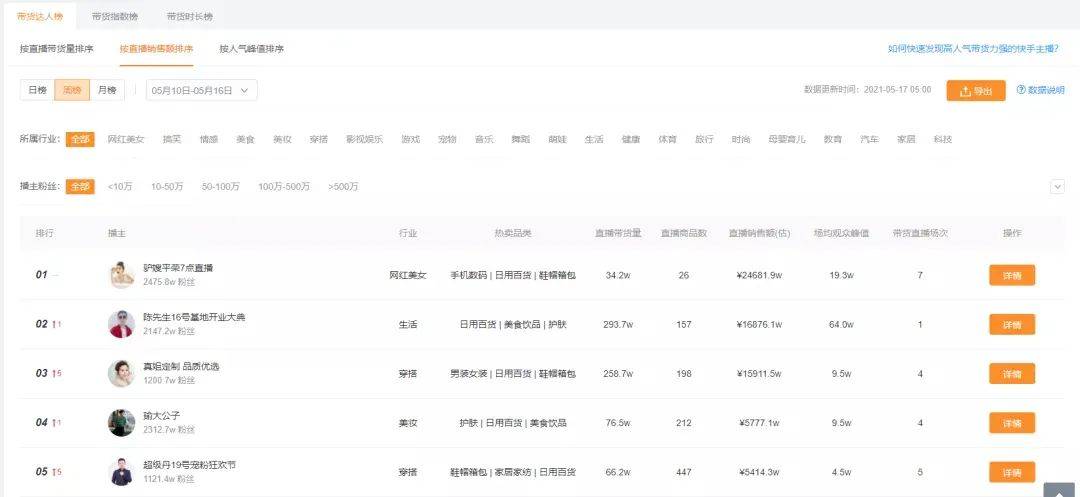Open avatar of 超级丹19号宠粉狂欢节
Screen dimensions: 1080x497
(x=121, y=472)
